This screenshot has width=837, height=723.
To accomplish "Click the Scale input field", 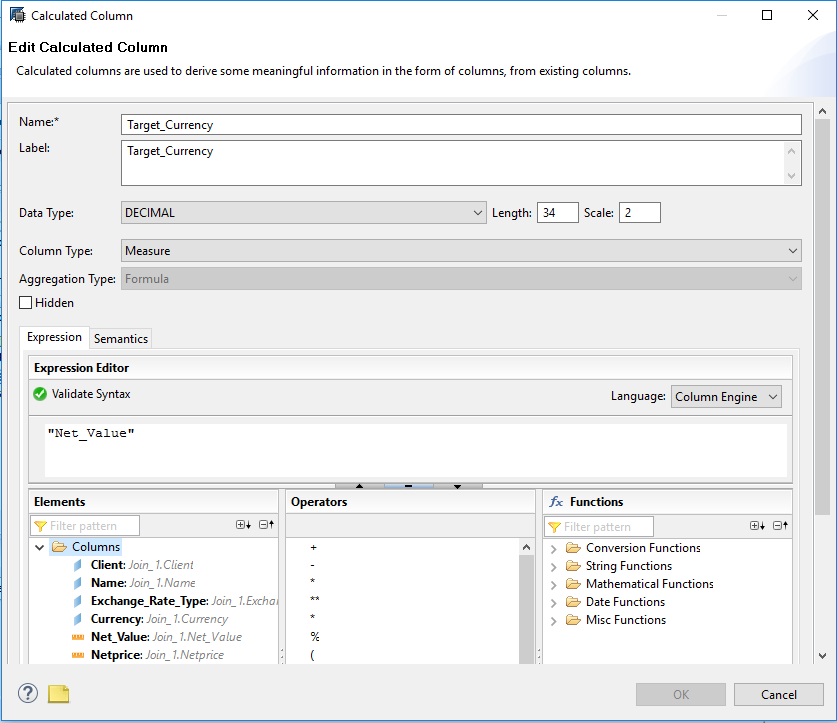I will coord(639,212).
